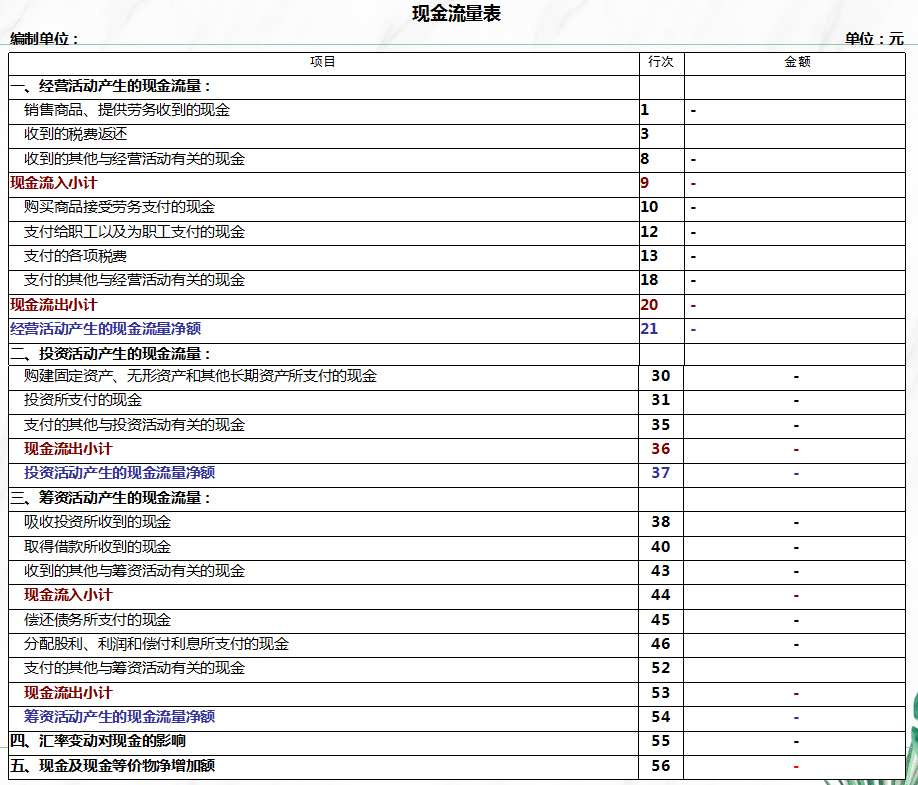
Task: Select 经营活动产生的现金流量净额 blue label
Action: [105, 329]
